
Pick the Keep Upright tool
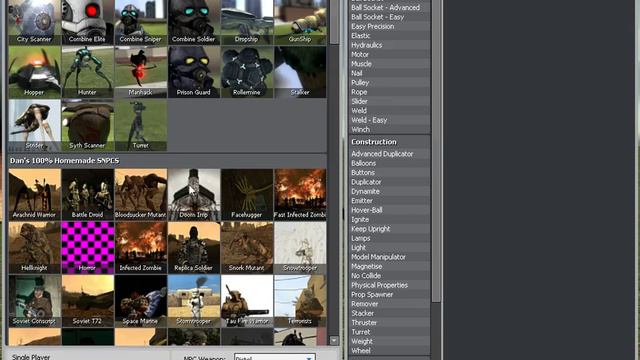point(390,229)
